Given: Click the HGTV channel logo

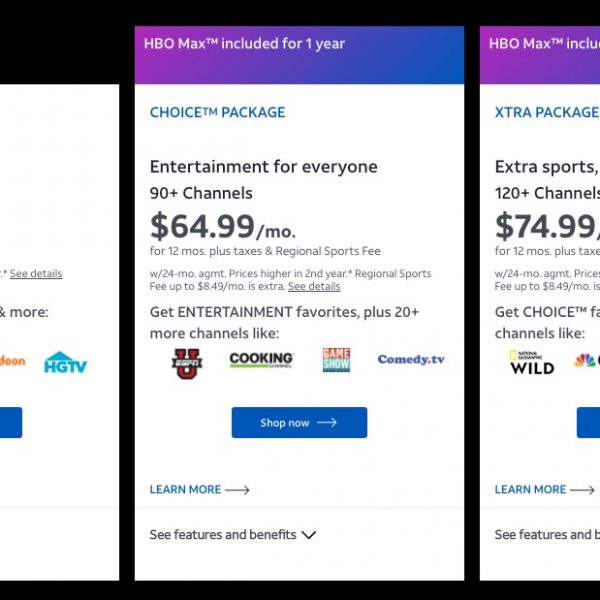Looking at the screenshot, I should point(65,363).
